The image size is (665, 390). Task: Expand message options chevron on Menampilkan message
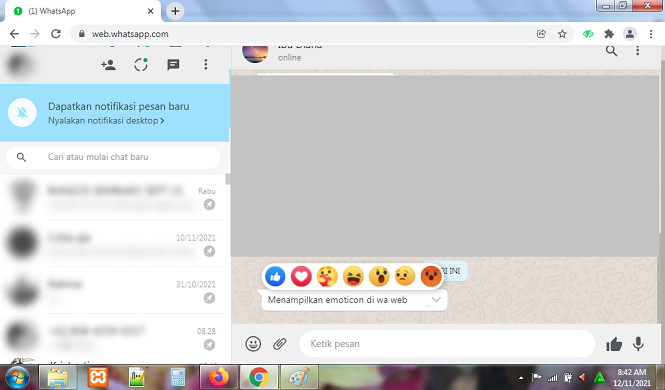tap(436, 300)
